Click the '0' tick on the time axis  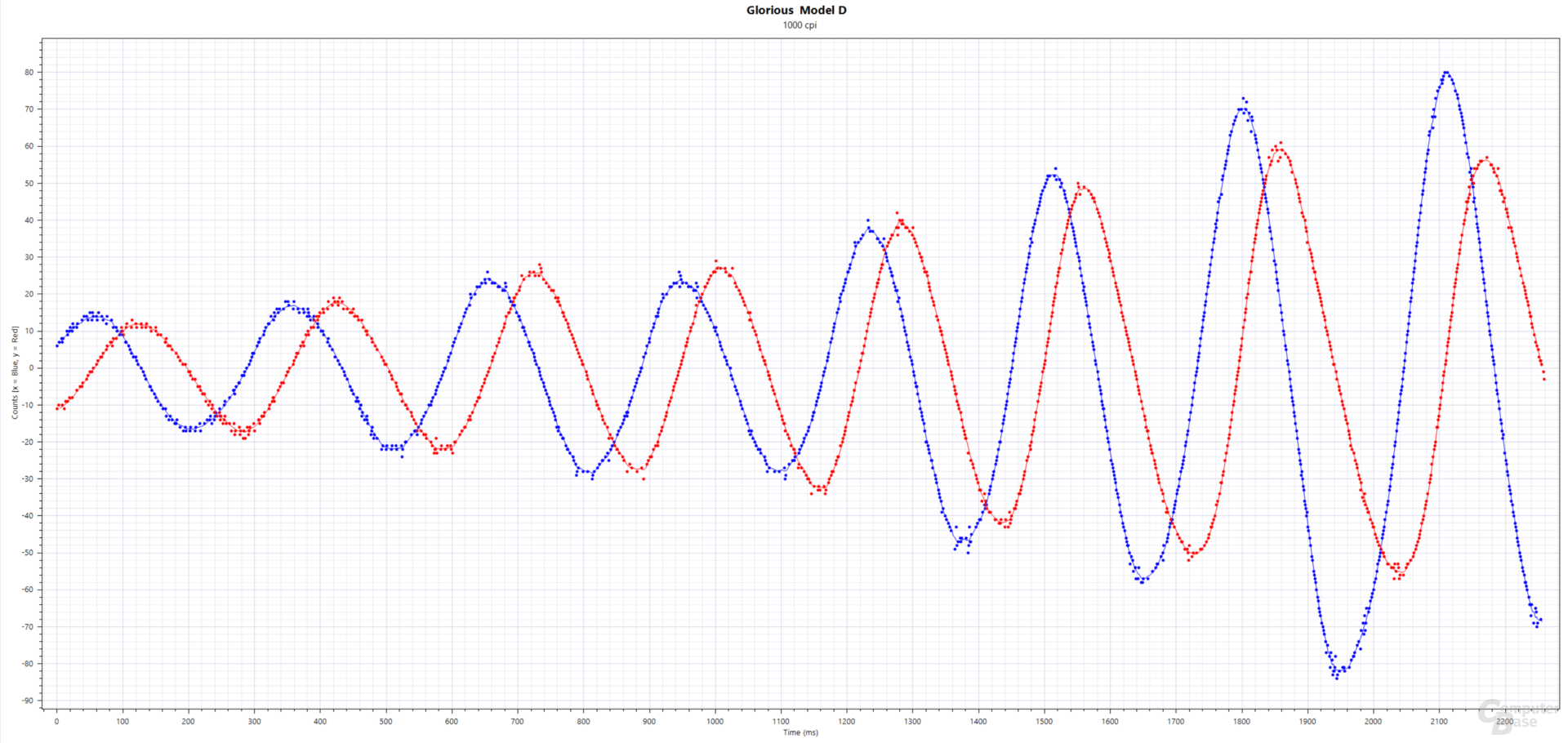click(x=56, y=722)
